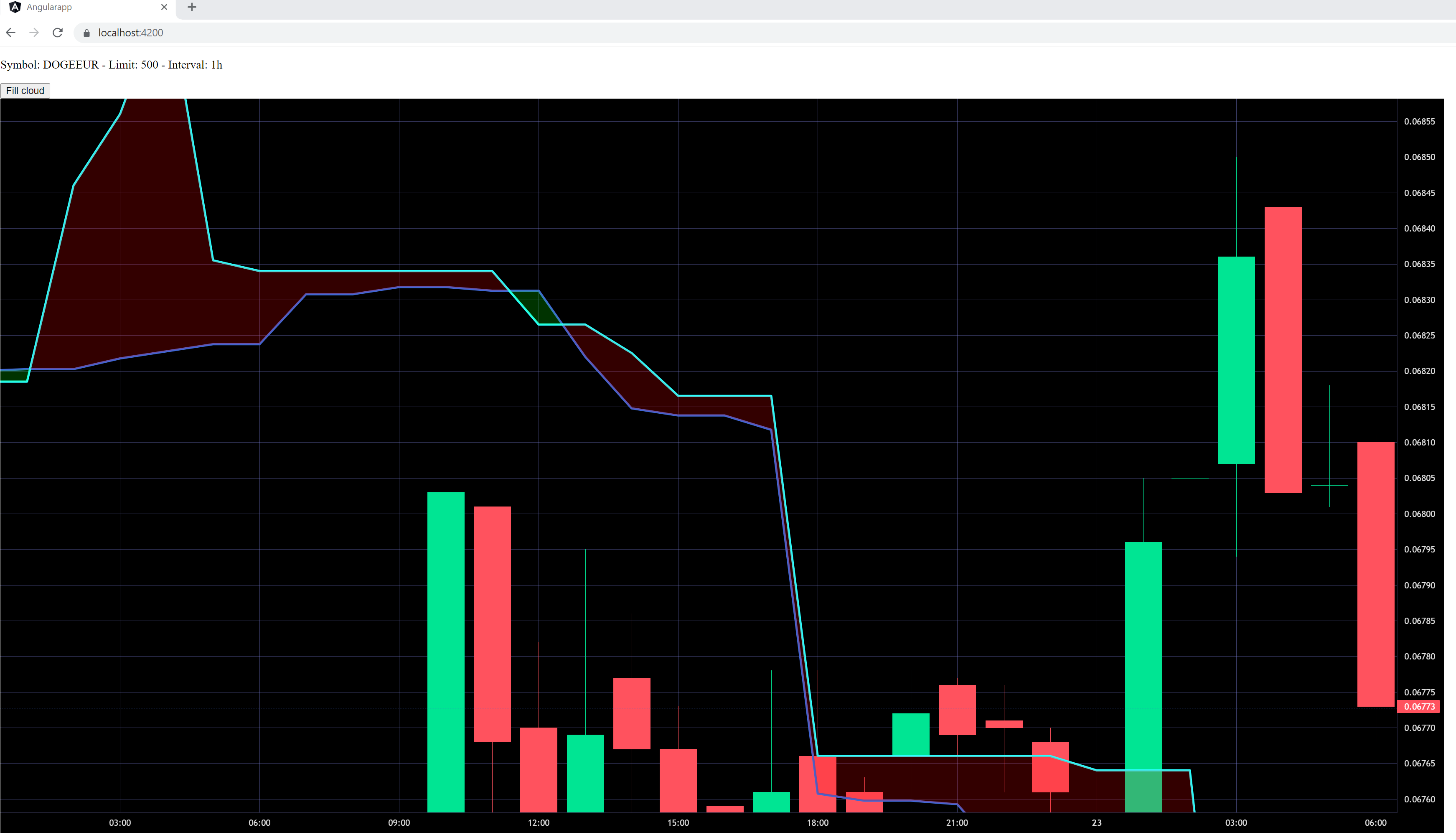
Task: Click the 23 date axis label
Action: tap(1096, 823)
